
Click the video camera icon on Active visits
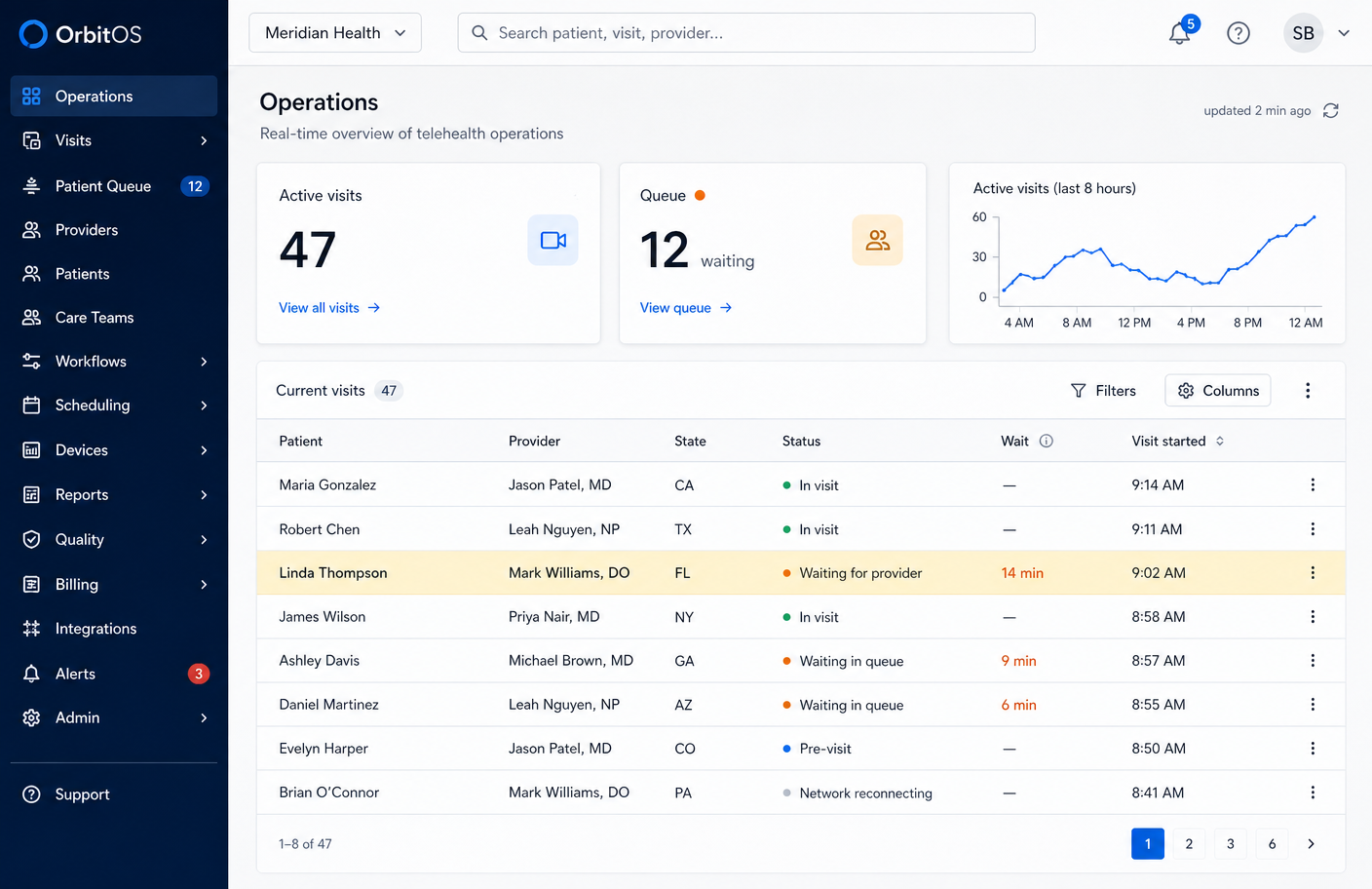(x=553, y=240)
